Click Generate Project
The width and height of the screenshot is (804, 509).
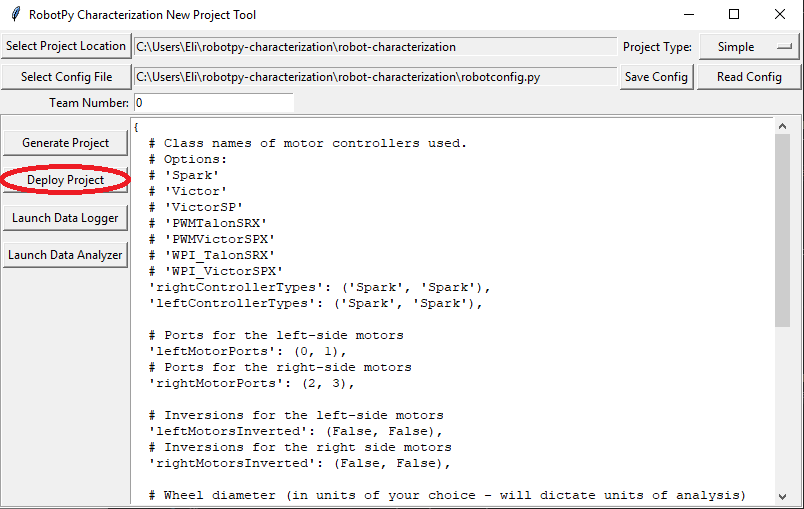pos(65,143)
